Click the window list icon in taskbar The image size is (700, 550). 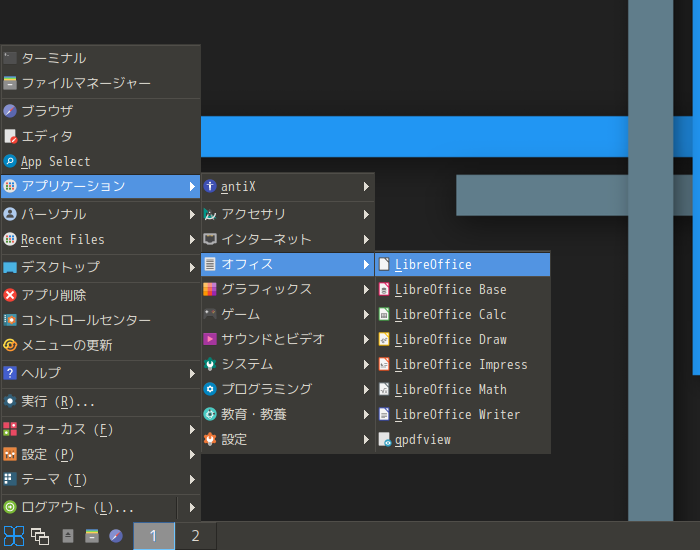(40, 536)
